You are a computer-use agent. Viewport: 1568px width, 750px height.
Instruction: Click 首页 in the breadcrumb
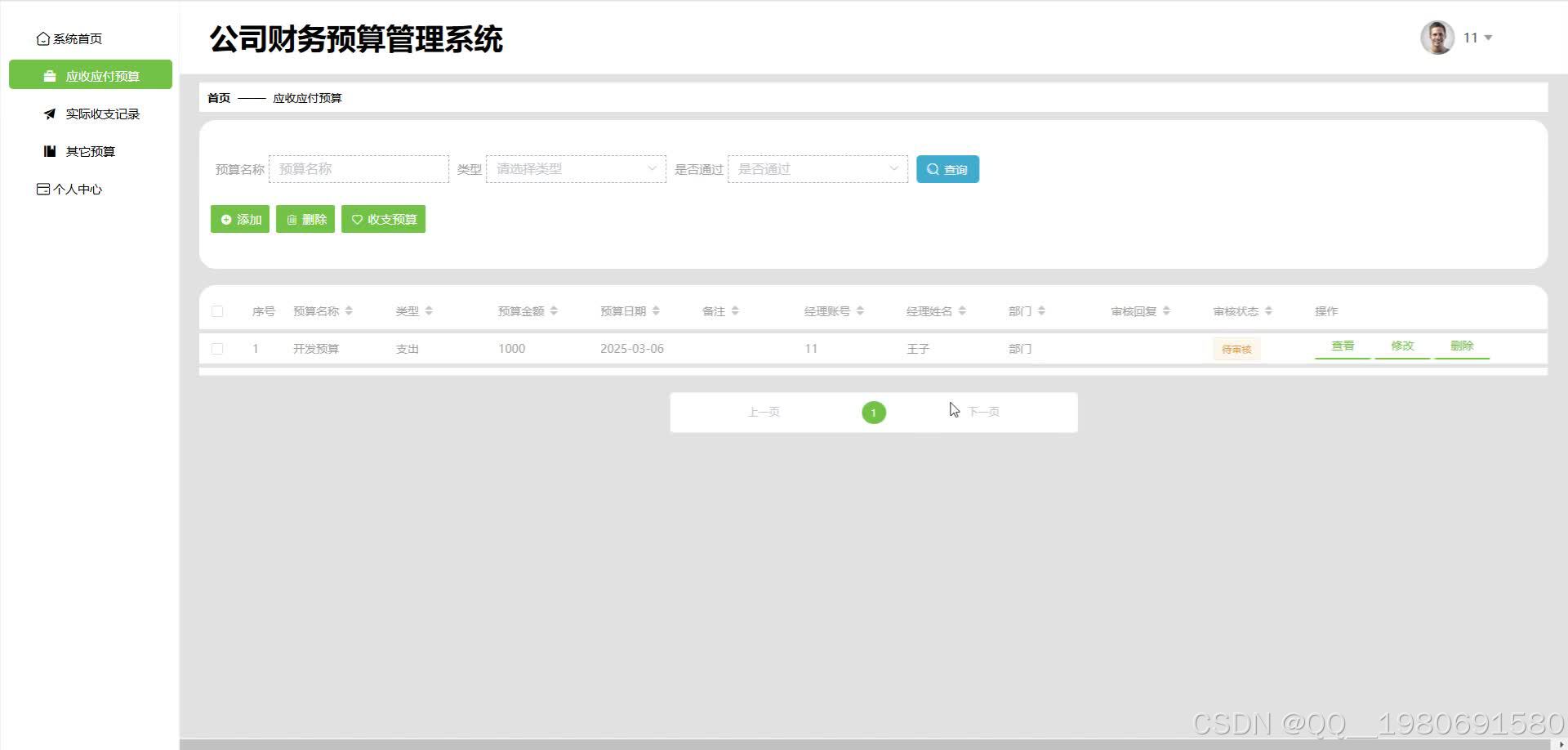217,97
